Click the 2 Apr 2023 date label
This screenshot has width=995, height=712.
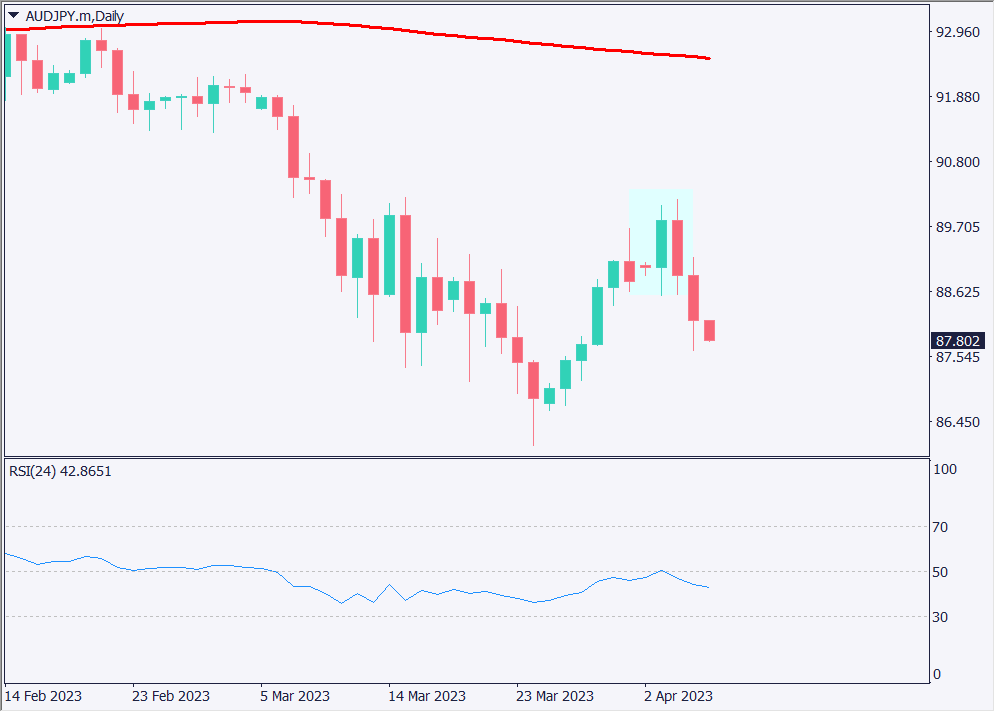(x=679, y=696)
